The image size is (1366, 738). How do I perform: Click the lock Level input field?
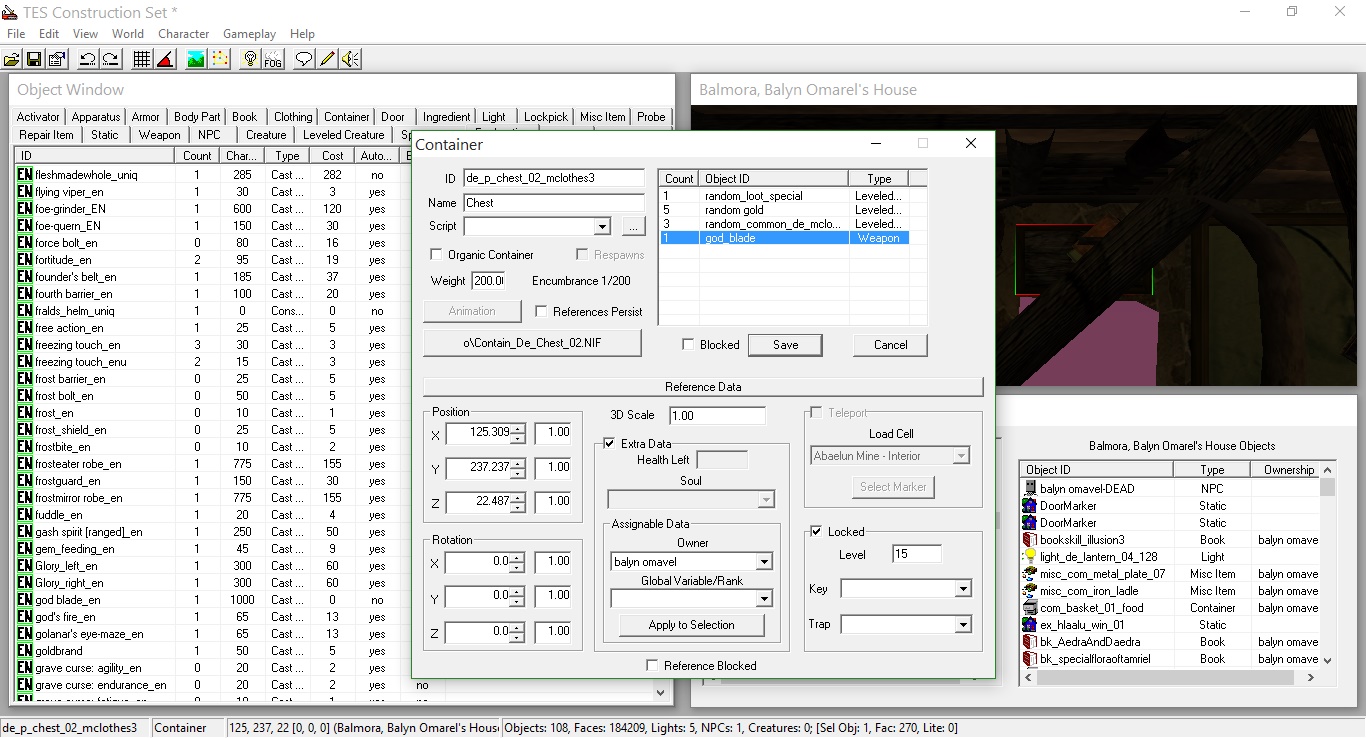point(917,554)
